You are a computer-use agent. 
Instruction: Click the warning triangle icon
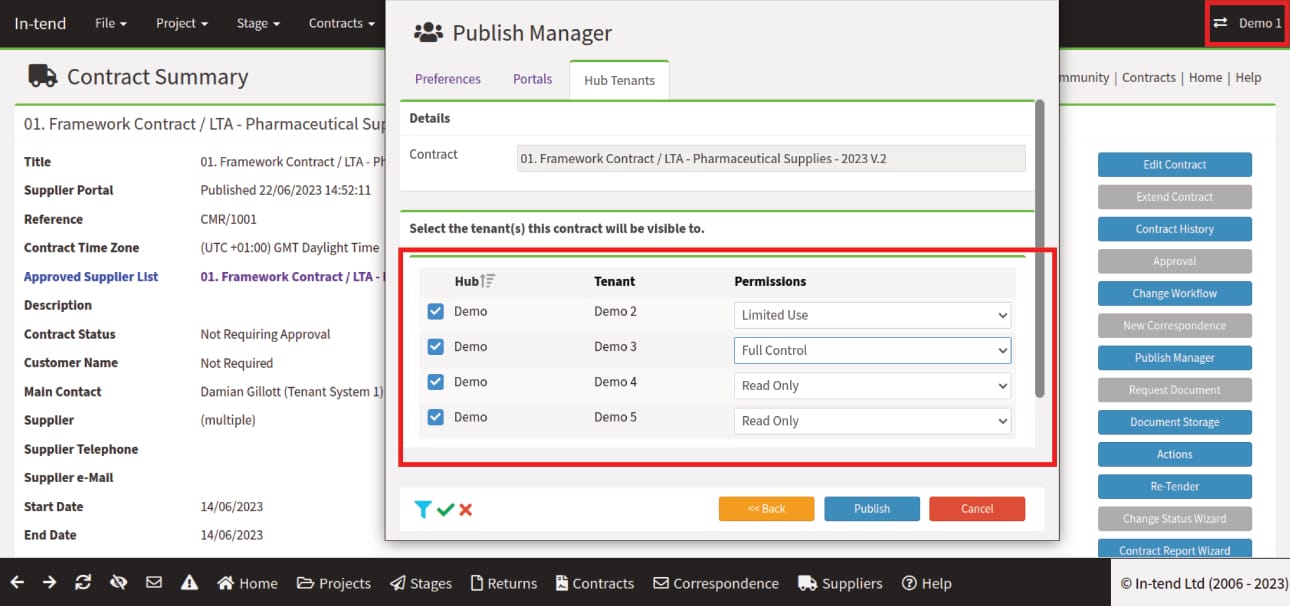tap(189, 583)
